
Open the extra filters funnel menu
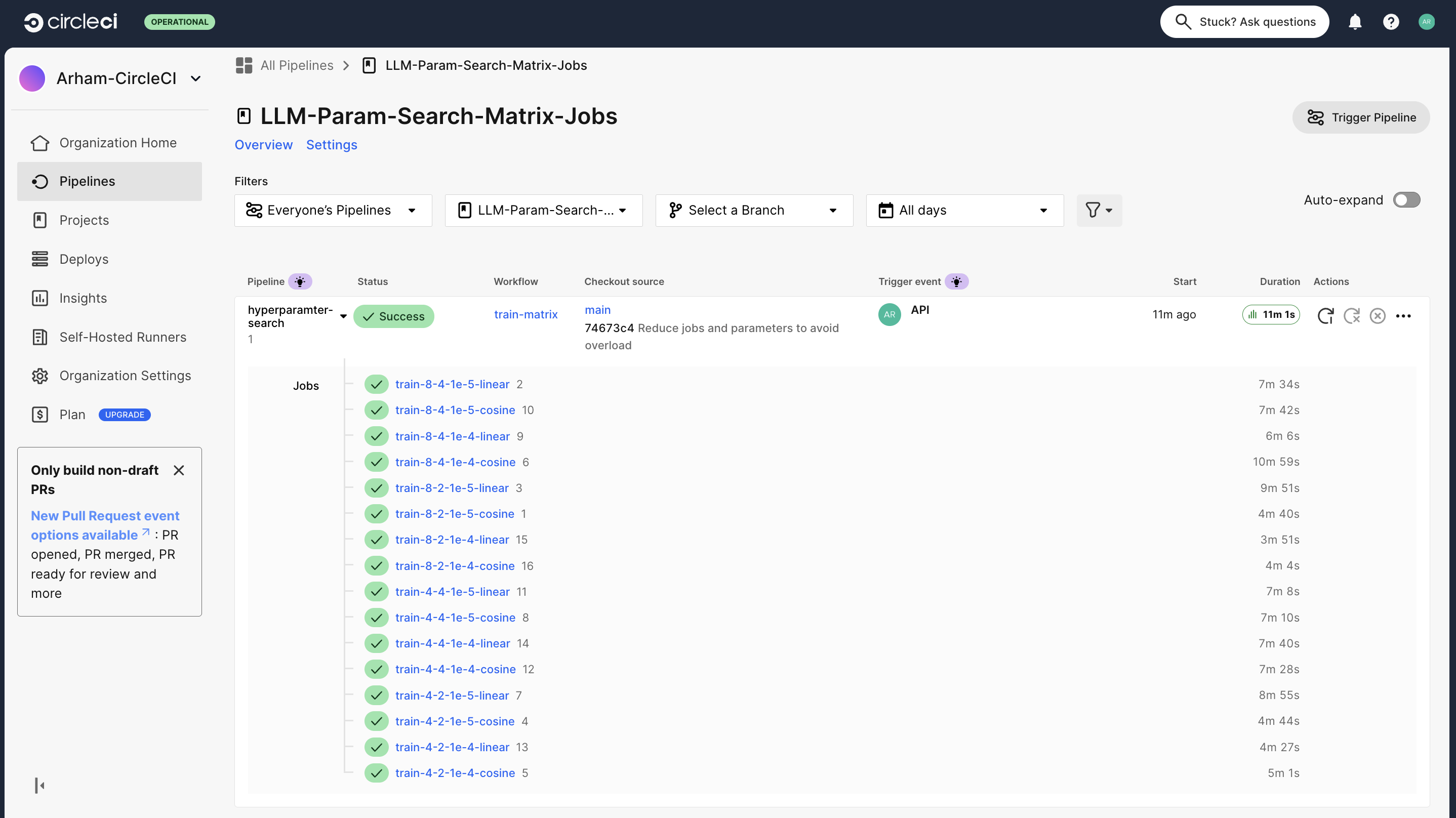point(1099,210)
